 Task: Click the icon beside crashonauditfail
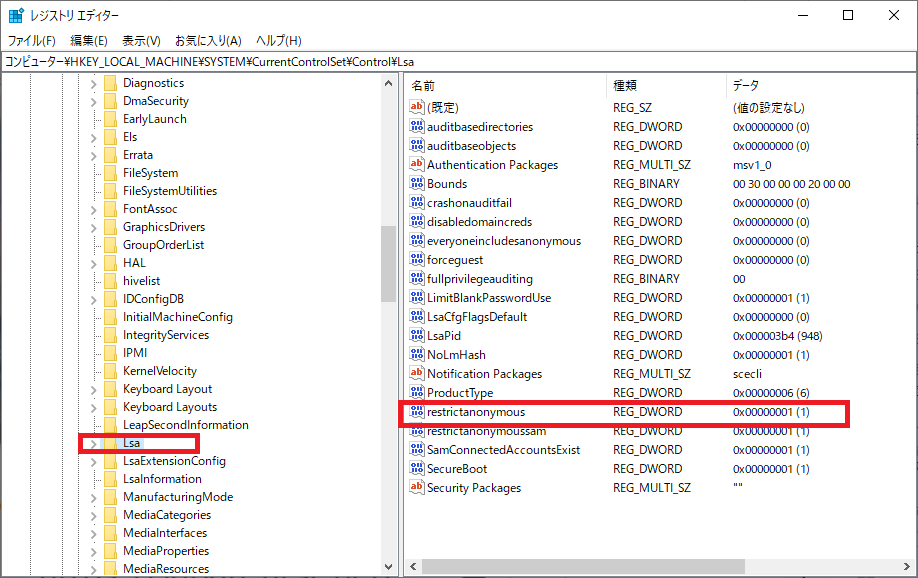[417, 203]
